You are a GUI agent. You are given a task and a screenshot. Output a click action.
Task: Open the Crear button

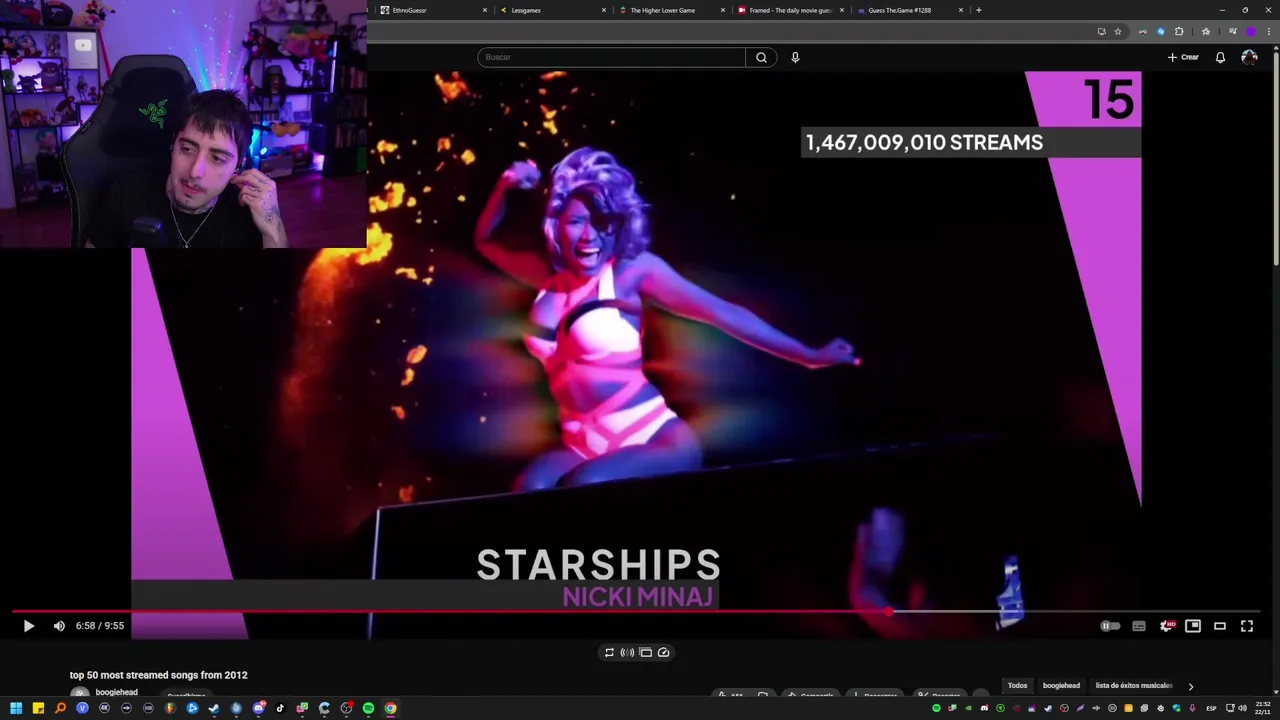click(x=1183, y=57)
